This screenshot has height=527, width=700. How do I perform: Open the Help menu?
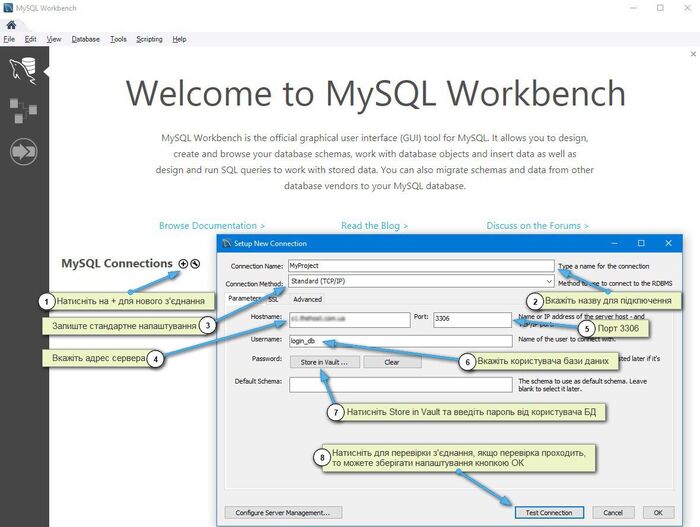click(179, 39)
